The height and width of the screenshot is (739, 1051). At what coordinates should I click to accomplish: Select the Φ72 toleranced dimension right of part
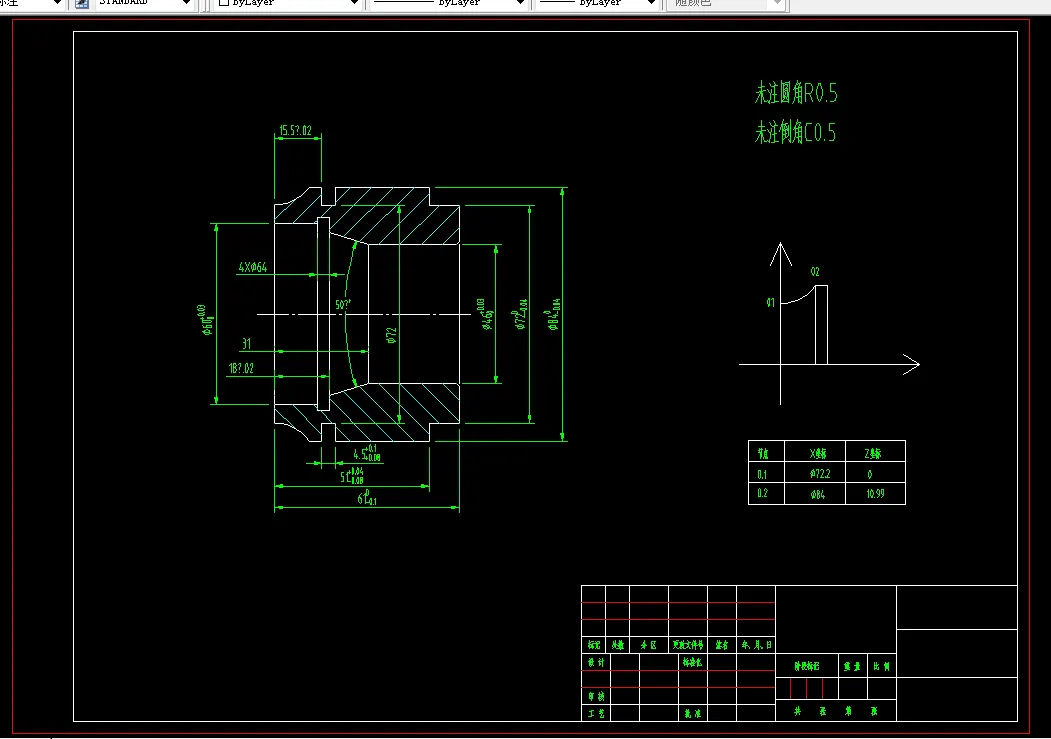click(520, 314)
